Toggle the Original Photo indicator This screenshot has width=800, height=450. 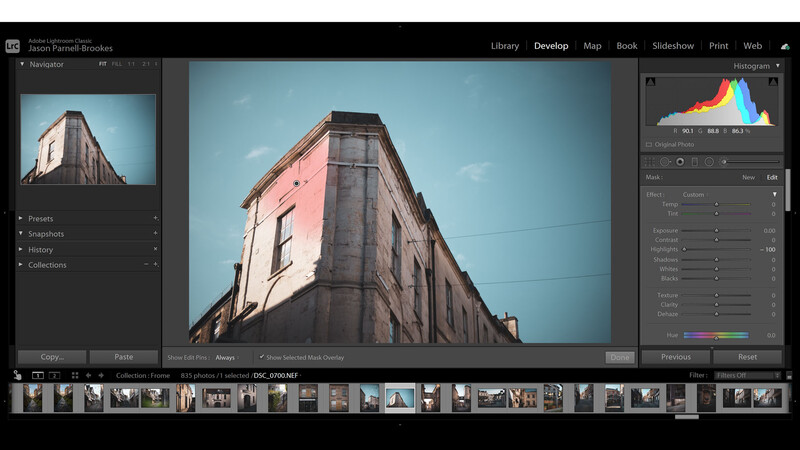(x=649, y=144)
